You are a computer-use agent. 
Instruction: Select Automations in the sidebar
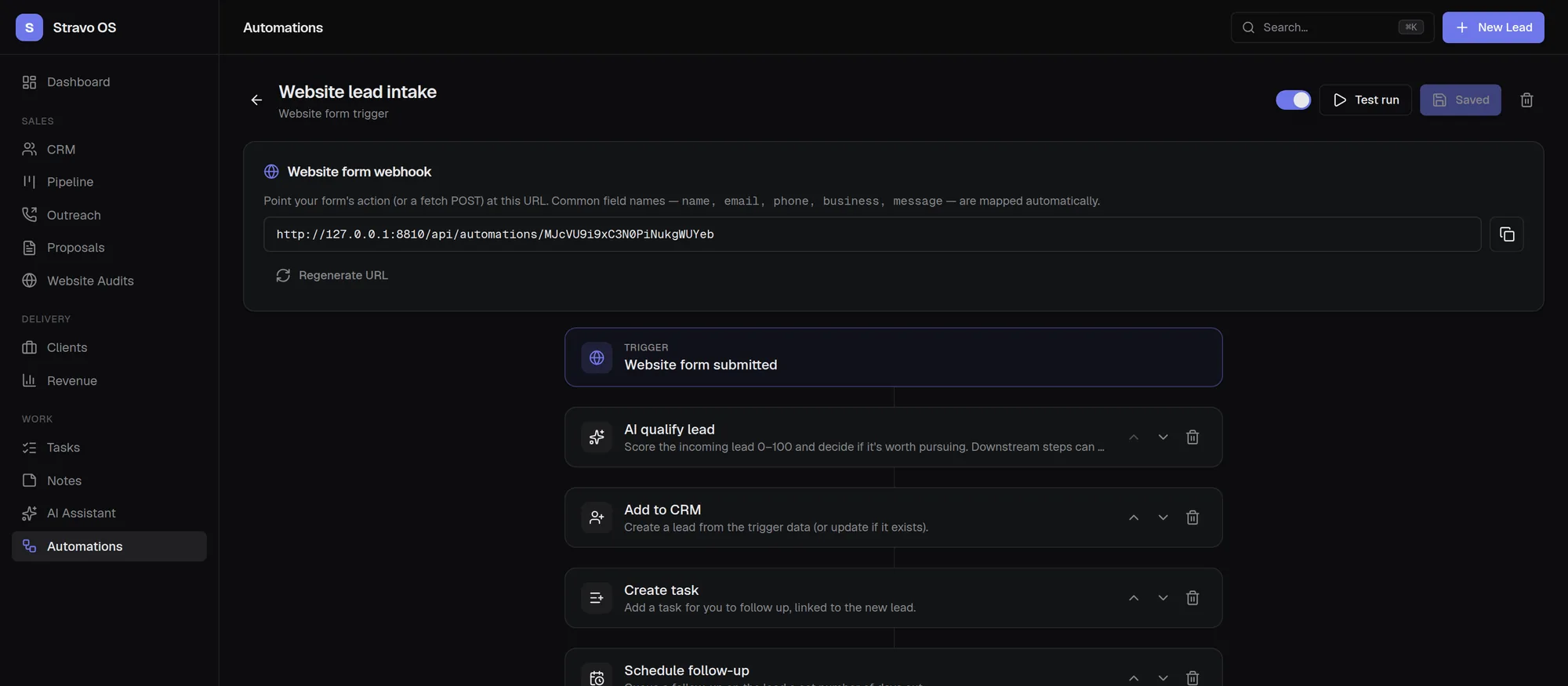point(109,546)
